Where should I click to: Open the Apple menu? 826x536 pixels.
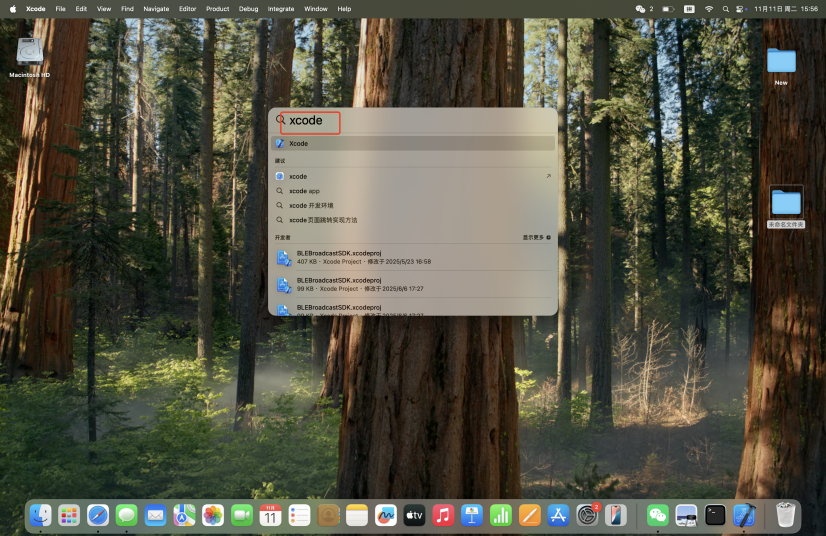[13, 9]
